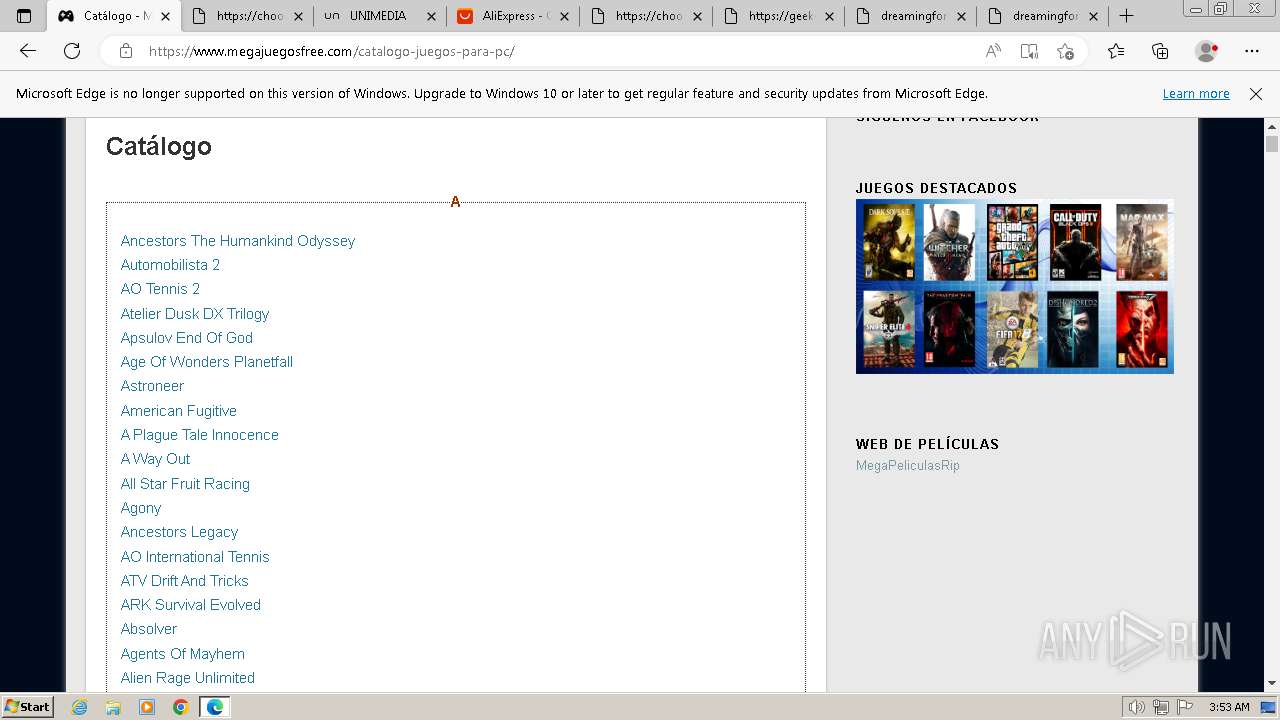
Task: Open the user profile icon
Action: 1207,51
